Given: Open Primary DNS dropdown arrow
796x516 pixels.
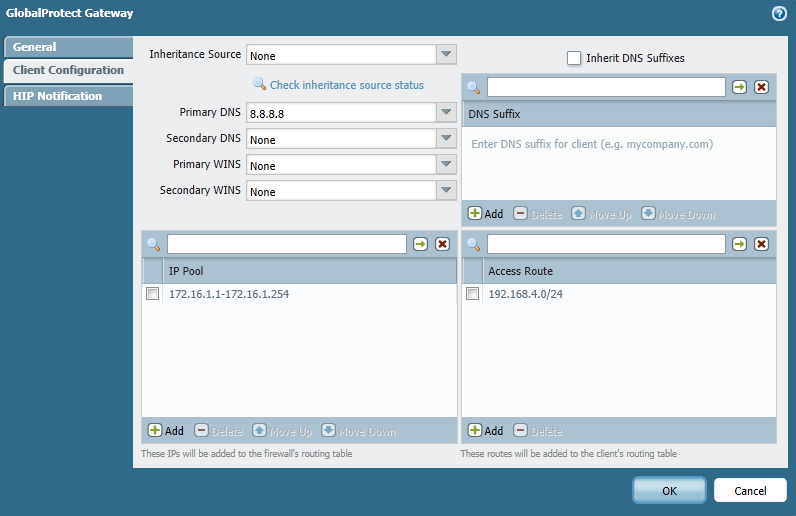Looking at the screenshot, I should pyautogui.click(x=446, y=112).
